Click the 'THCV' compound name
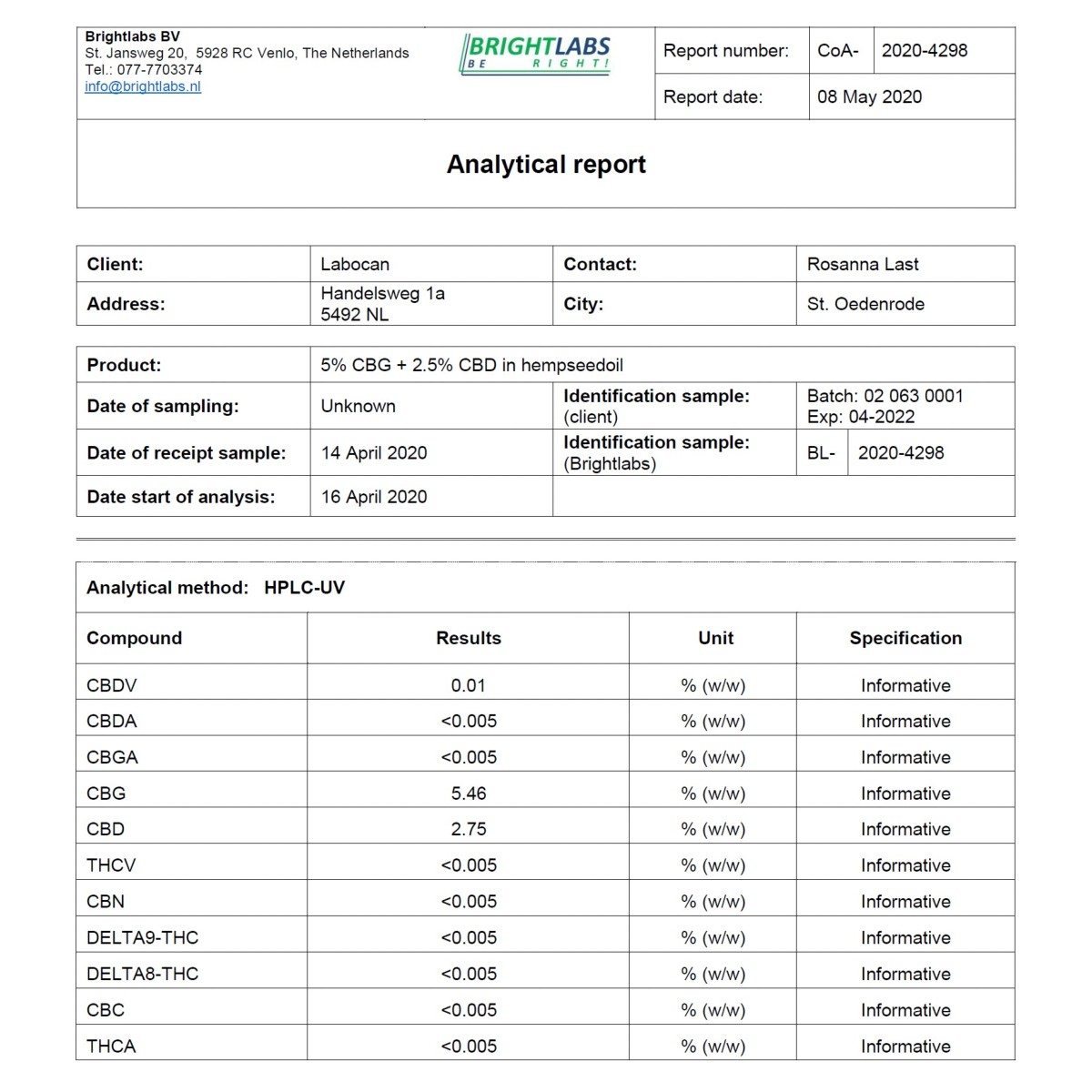1092x1092 pixels. click(111, 865)
